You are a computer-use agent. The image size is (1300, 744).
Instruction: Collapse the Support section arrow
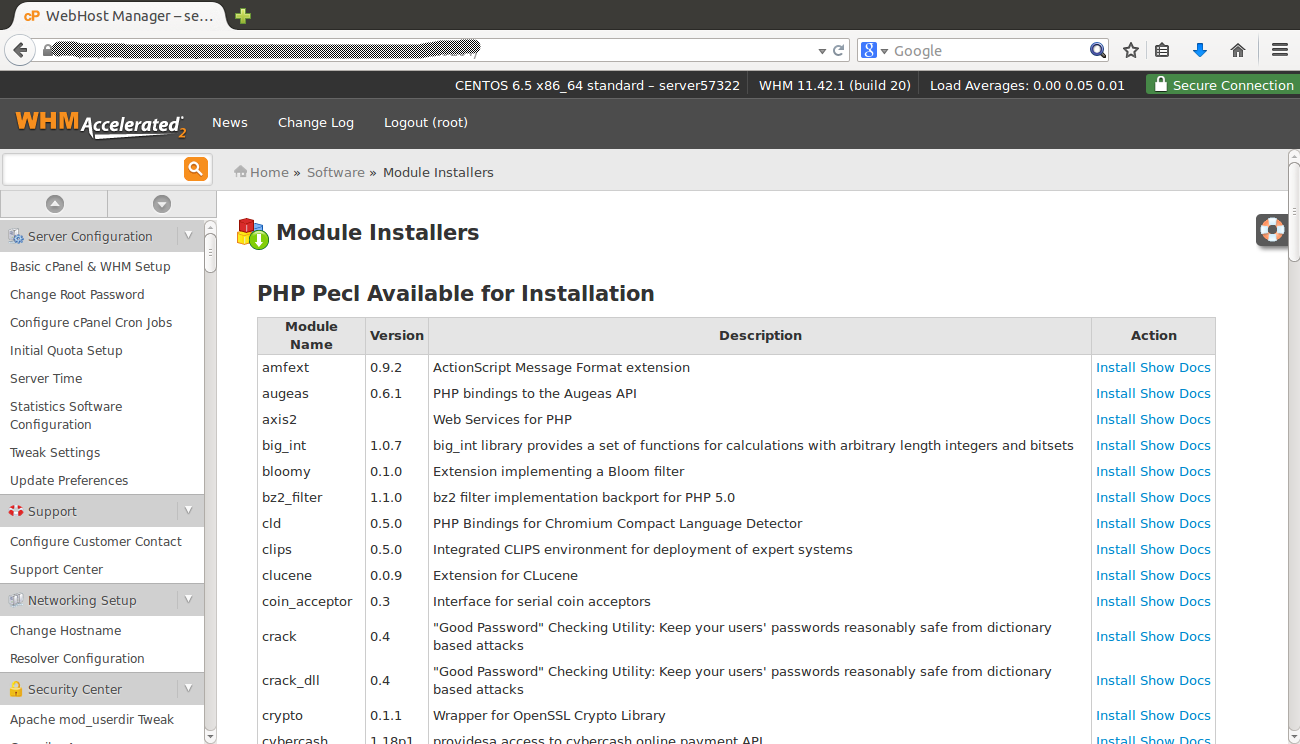(x=188, y=510)
